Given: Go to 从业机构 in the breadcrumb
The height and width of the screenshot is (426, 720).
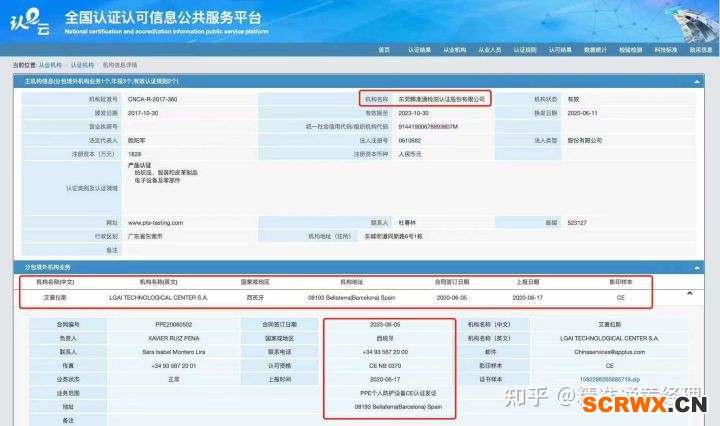Looking at the screenshot, I should pyautogui.click(x=50, y=65).
